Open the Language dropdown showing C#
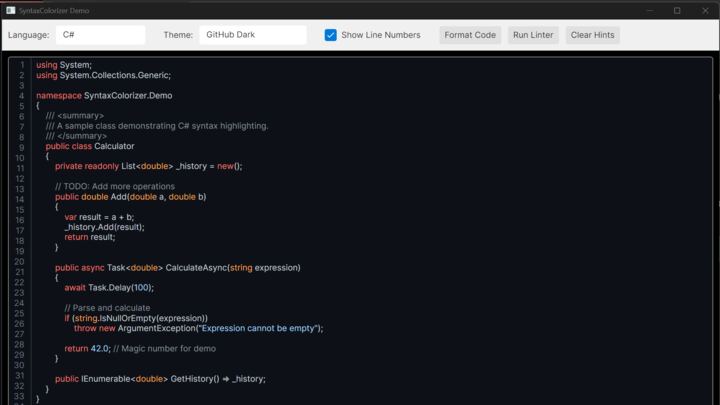Viewport: 720px width, 405px height. (x=101, y=35)
